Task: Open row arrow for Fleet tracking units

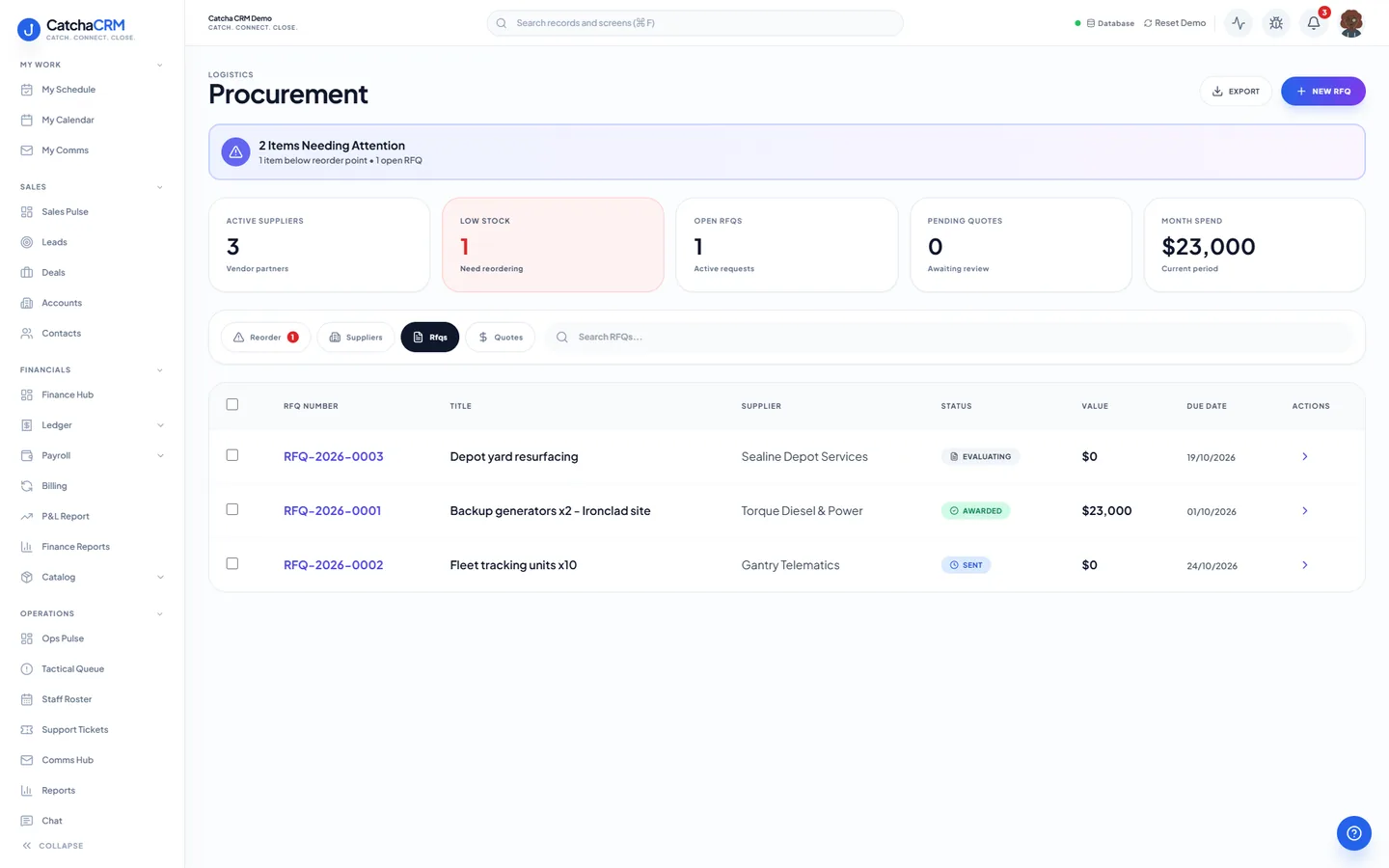Action: click(1305, 565)
